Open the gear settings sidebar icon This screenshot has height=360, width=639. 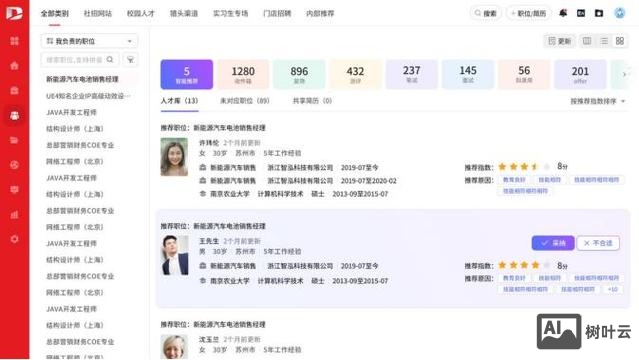(x=14, y=239)
